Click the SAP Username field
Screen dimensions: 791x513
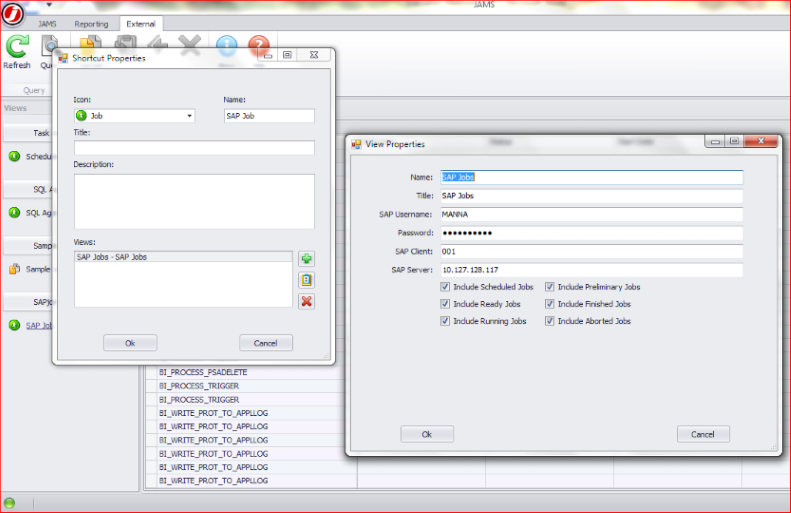(x=591, y=214)
